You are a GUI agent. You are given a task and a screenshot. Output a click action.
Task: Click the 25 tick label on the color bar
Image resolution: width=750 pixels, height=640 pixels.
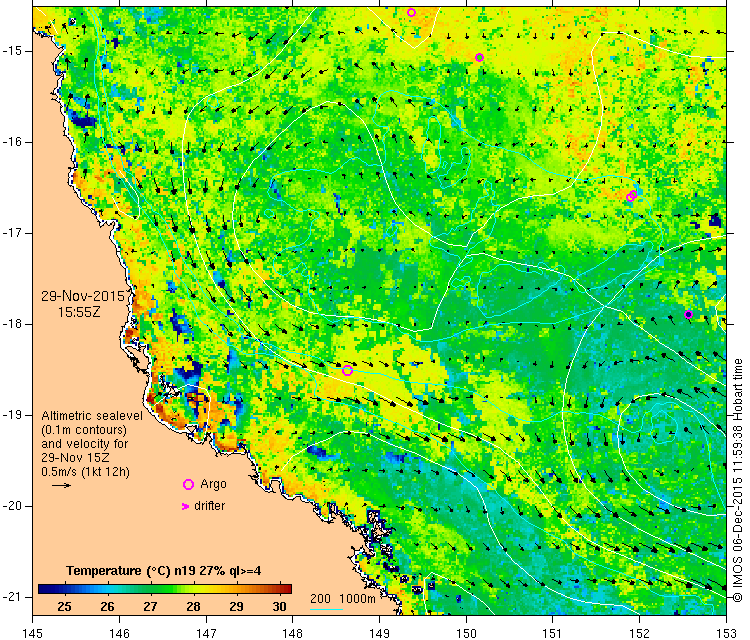64,607
